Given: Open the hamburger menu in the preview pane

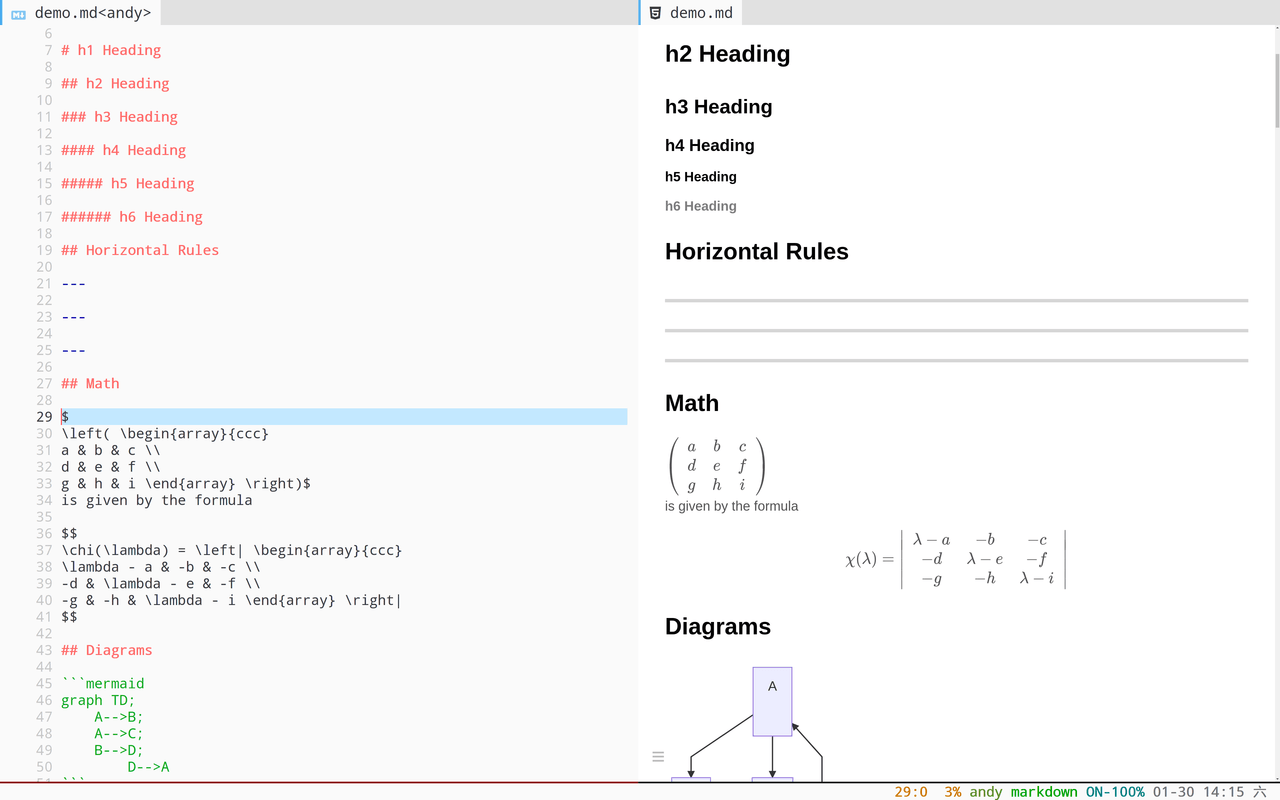Looking at the screenshot, I should [x=658, y=757].
